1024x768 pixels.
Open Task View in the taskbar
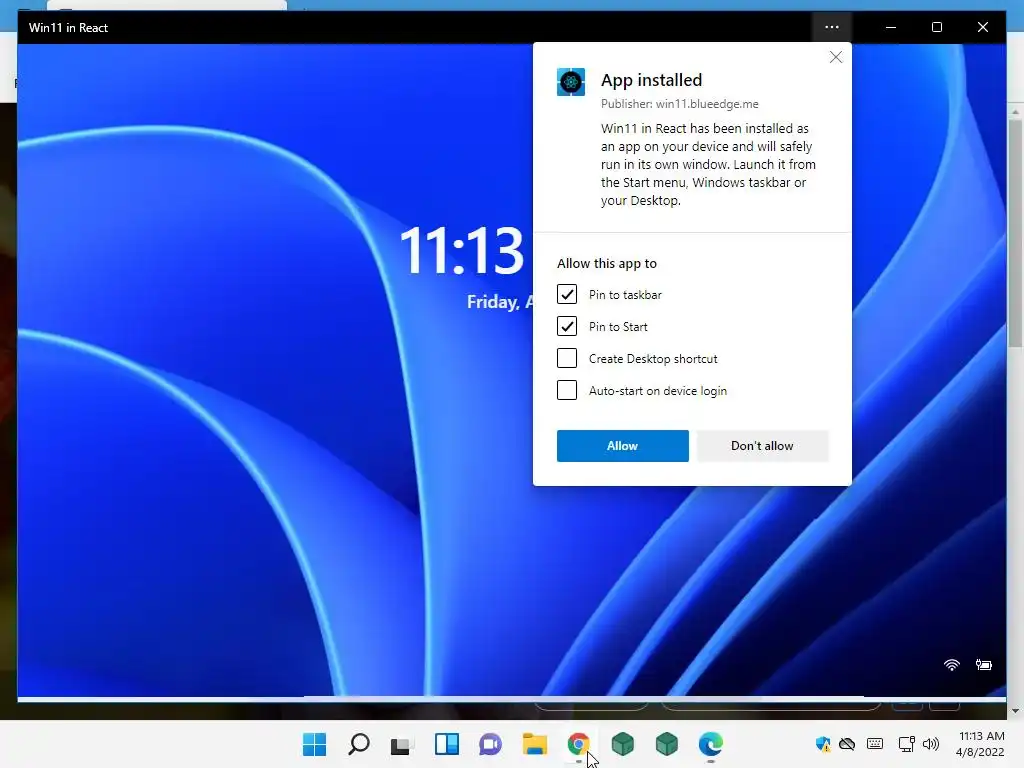[402, 745]
